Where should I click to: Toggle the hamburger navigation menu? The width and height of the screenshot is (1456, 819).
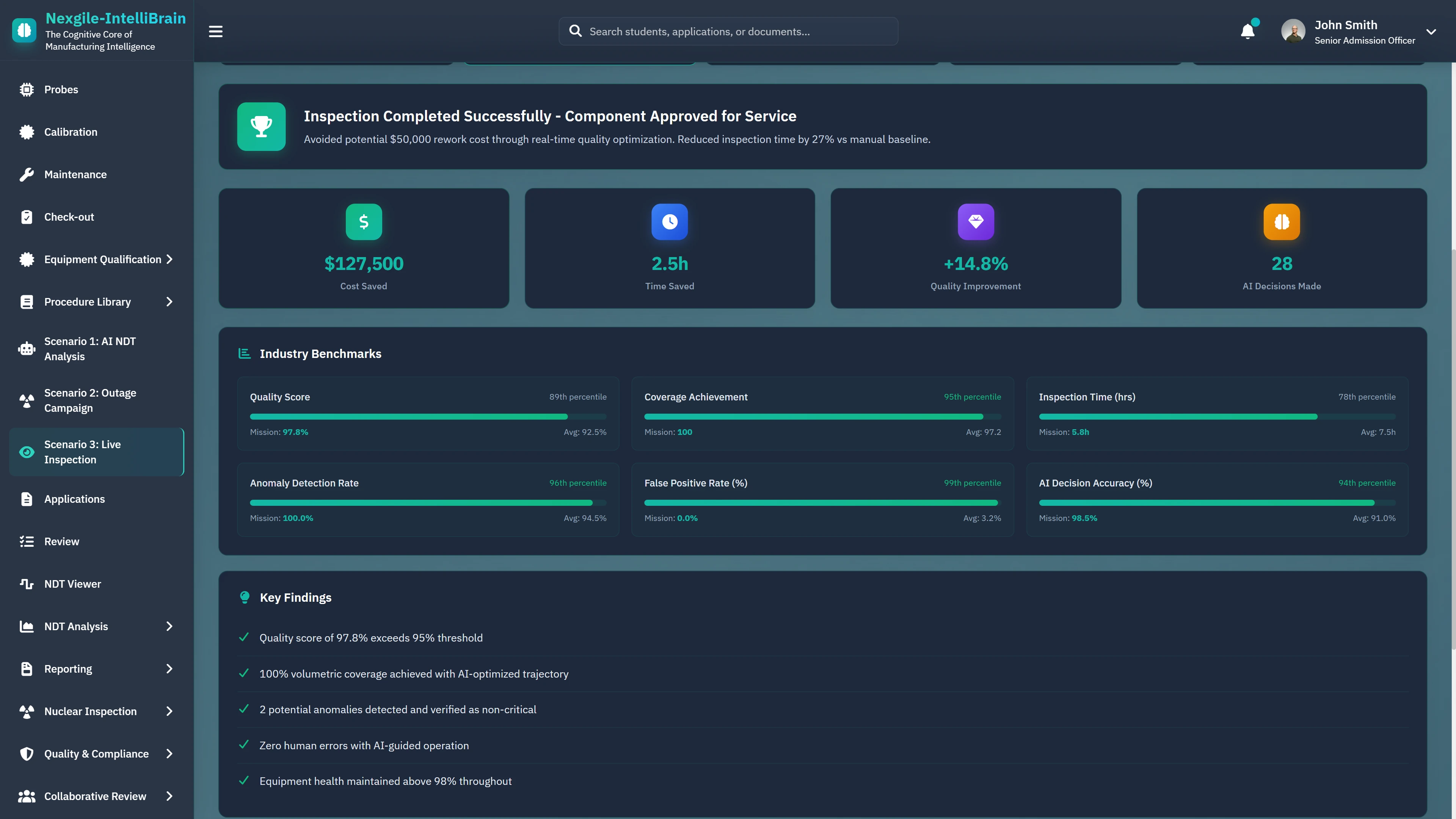click(215, 31)
